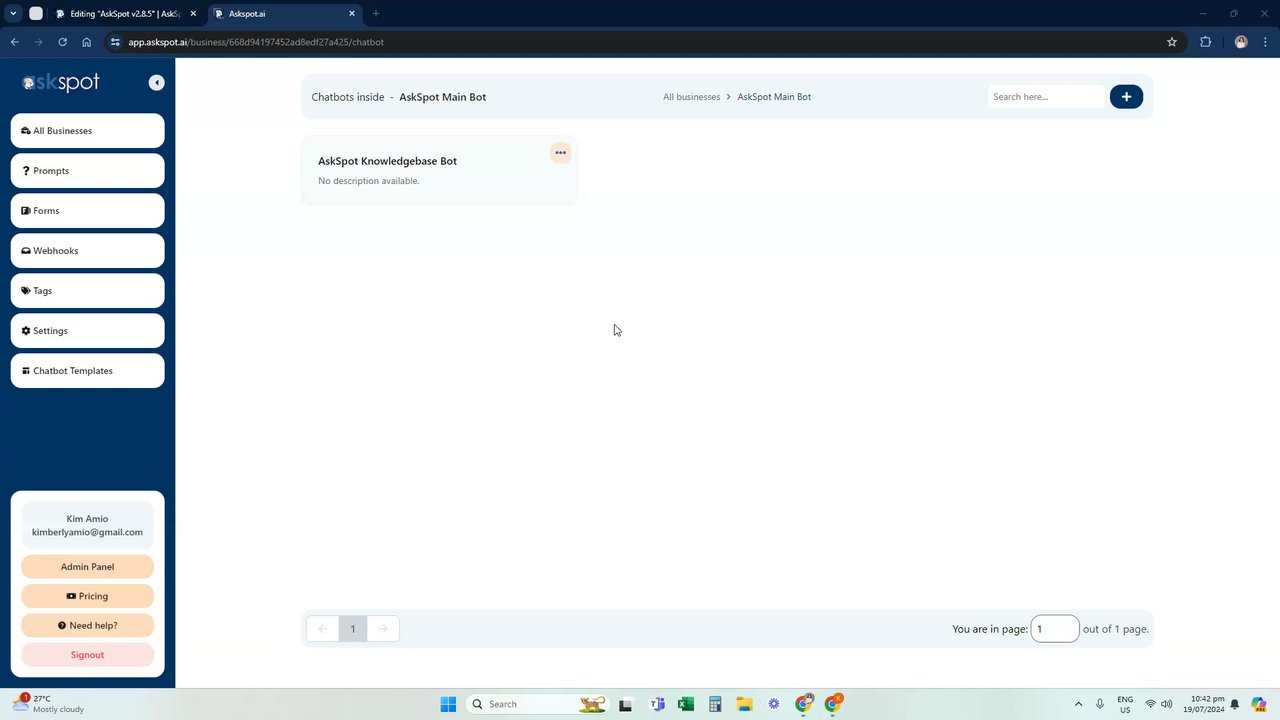Sign out with the Signout button
Viewport: 1280px width, 720px height.
click(87, 655)
